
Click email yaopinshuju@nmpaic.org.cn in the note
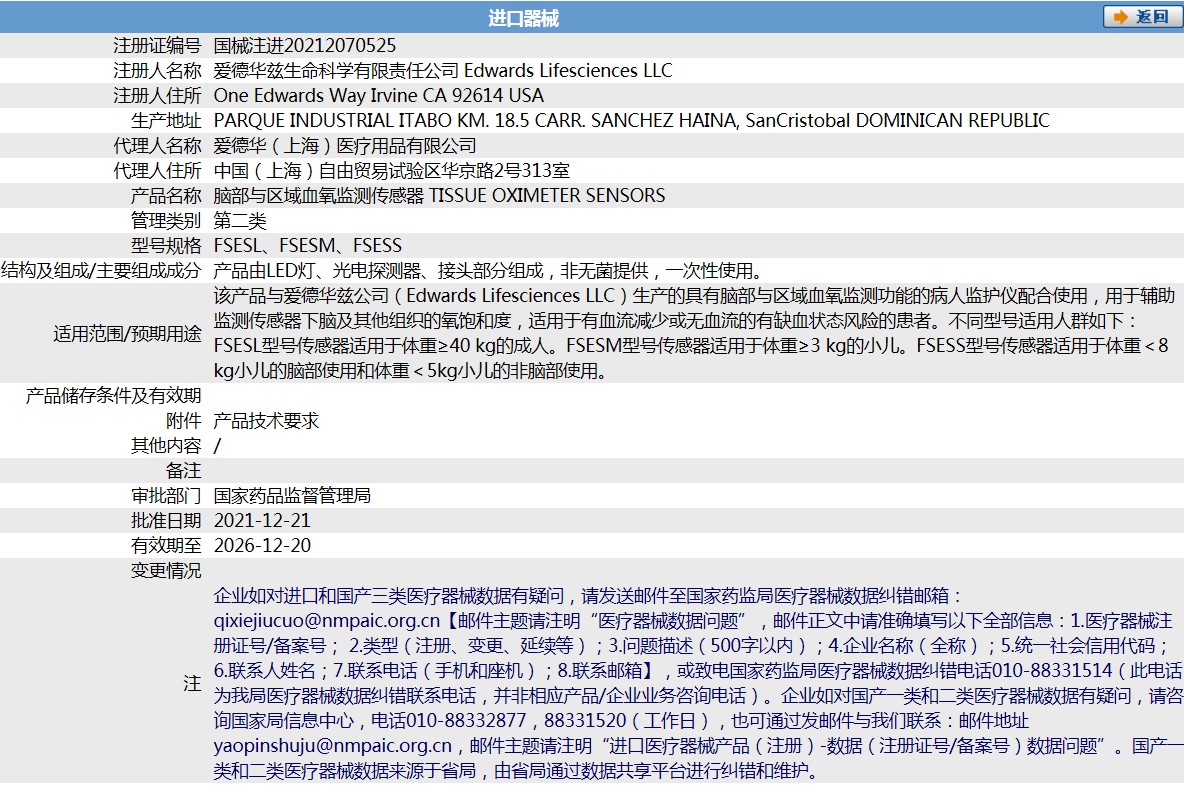(x=332, y=746)
